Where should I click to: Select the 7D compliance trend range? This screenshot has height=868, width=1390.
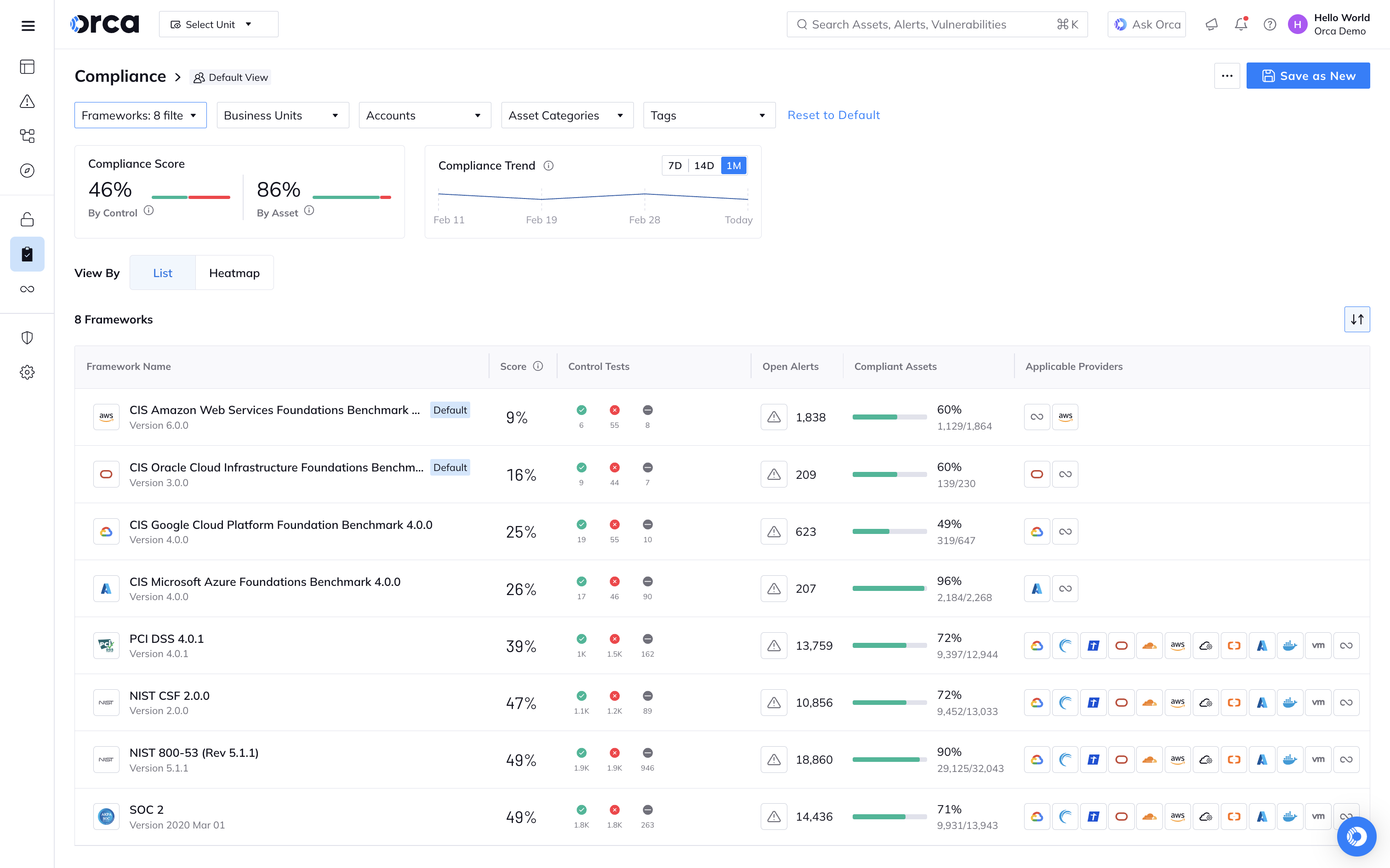675,165
